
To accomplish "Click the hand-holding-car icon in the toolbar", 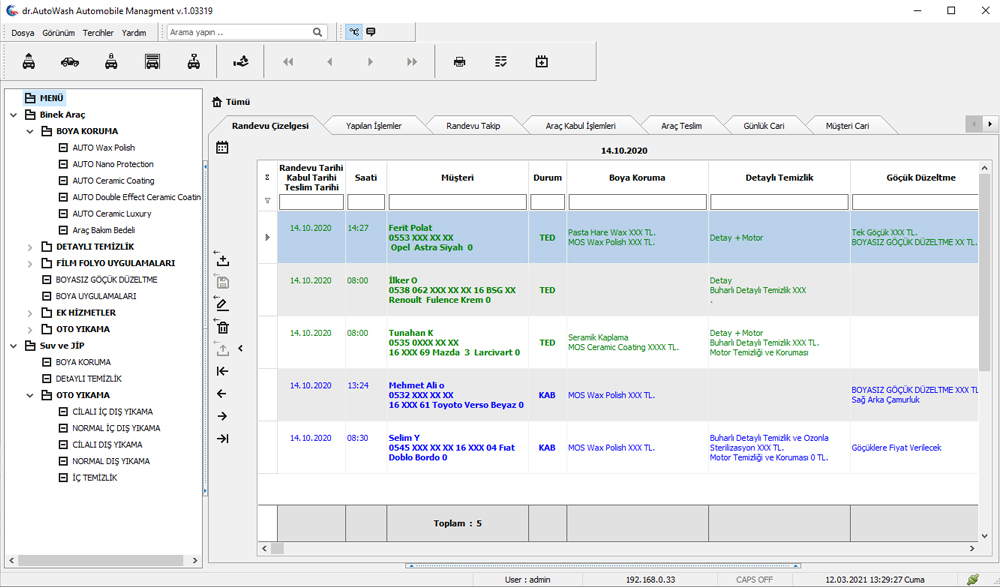I will coord(240,62).
